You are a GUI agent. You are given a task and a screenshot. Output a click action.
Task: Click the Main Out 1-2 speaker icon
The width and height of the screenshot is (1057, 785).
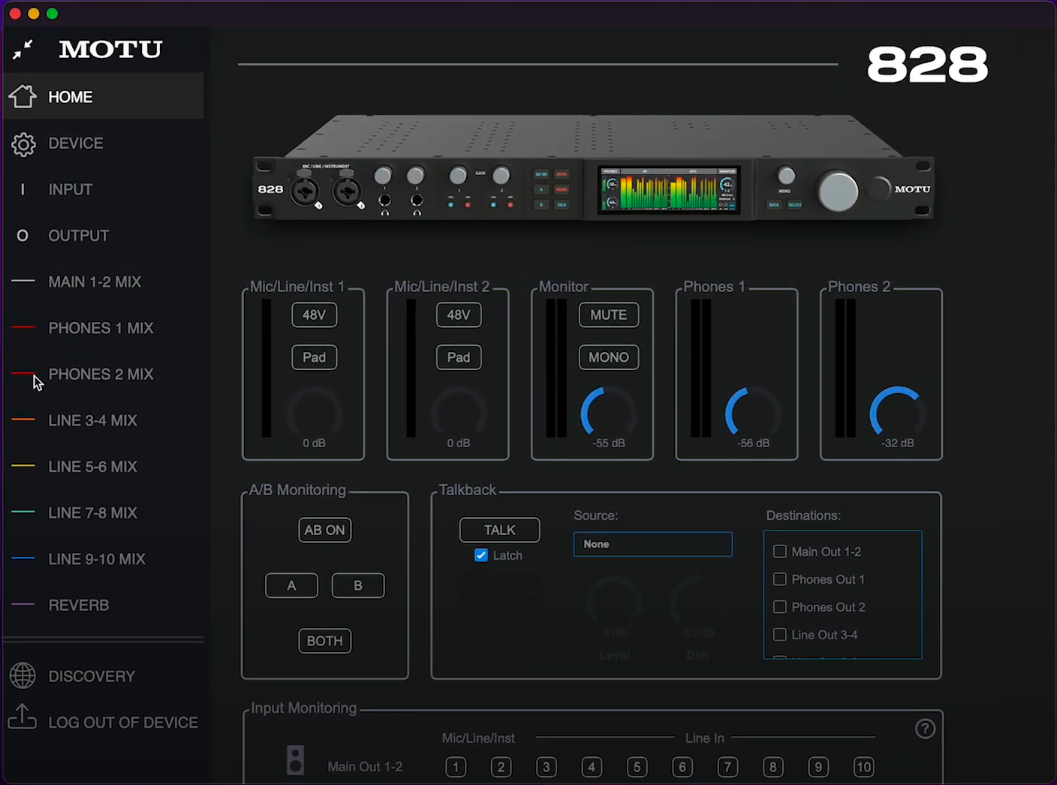click(295, 759)
